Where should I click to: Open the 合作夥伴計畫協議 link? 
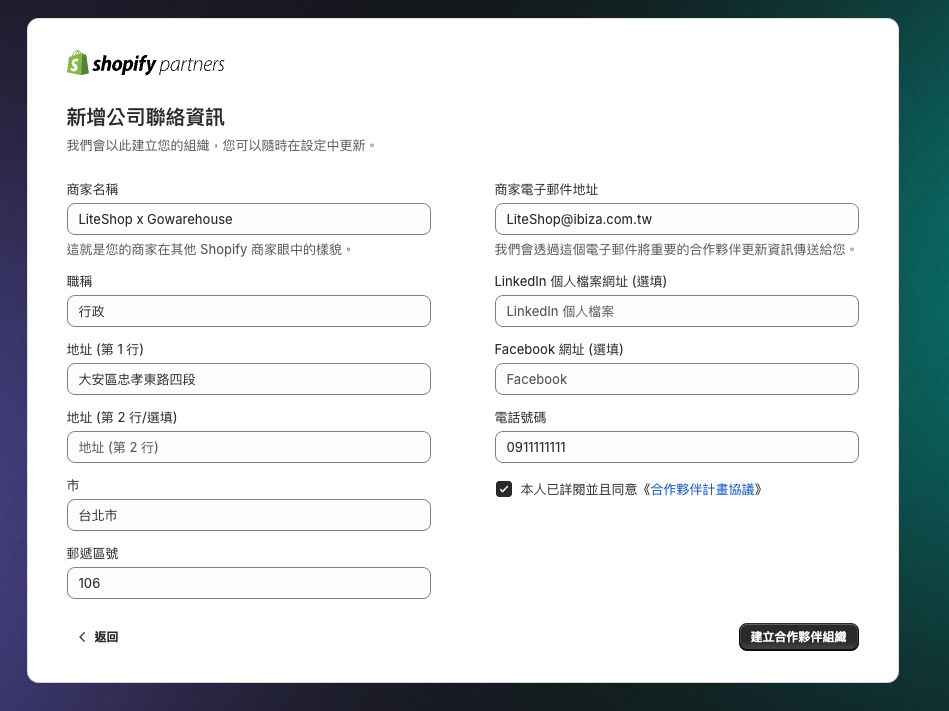click(706, 489)
